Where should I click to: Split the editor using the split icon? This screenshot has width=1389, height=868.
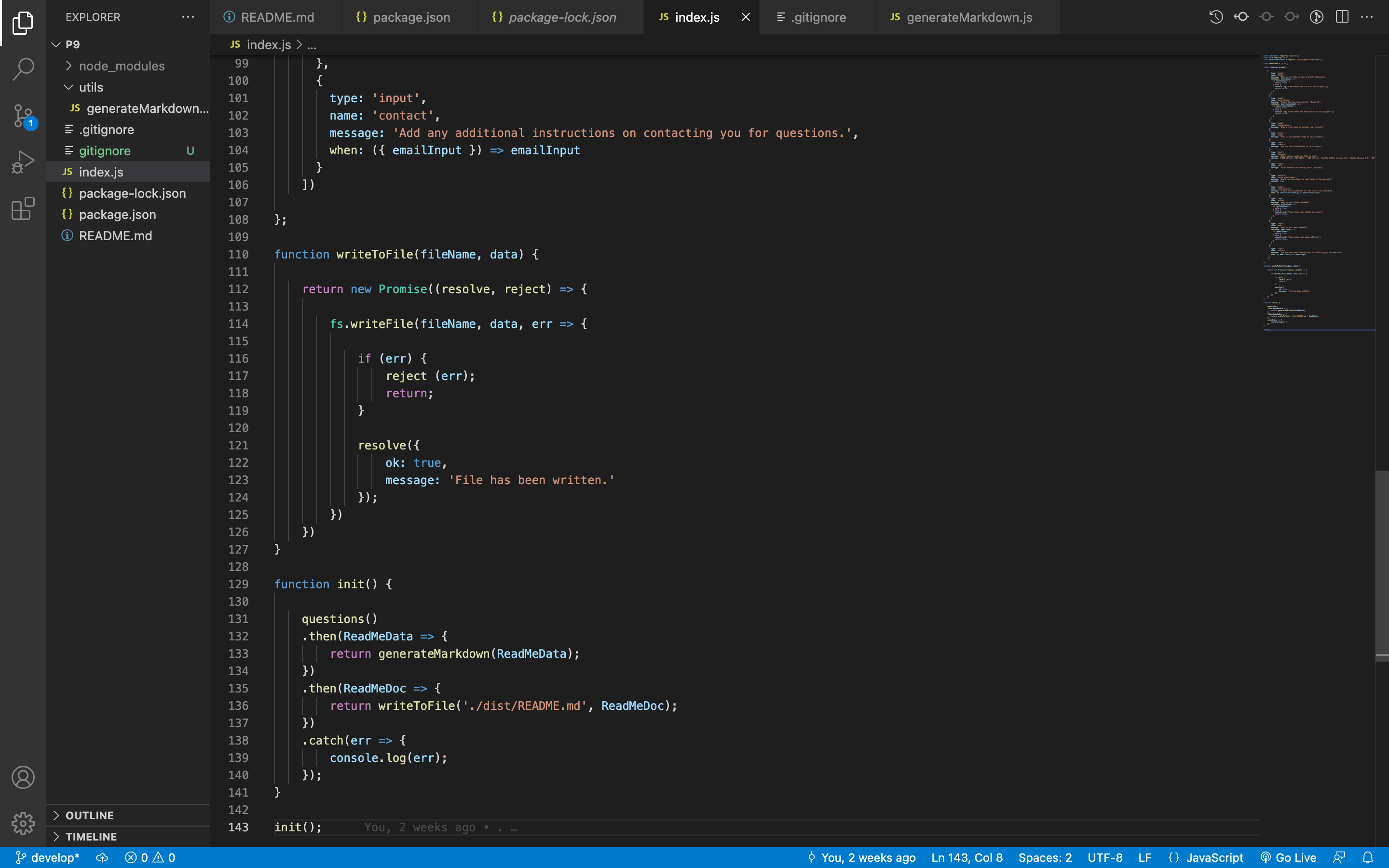1343,17
